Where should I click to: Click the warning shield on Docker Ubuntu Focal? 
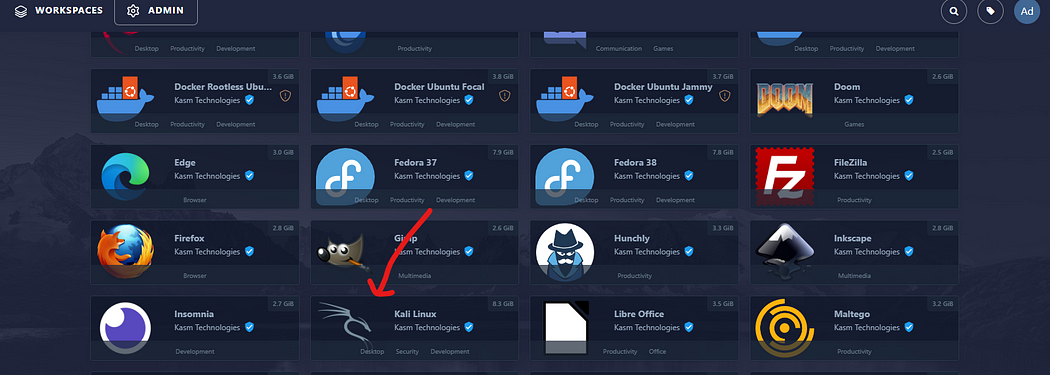click(504, 96)
